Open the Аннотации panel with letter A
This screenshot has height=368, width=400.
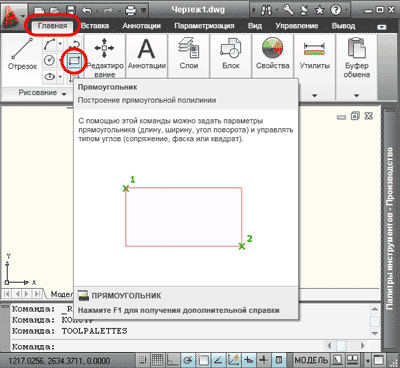147,53
